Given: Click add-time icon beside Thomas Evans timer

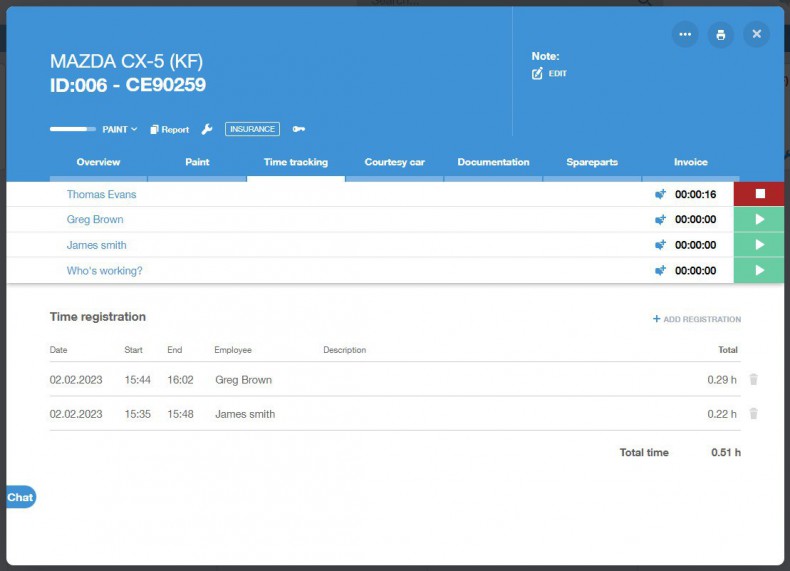Looking at the screenshot, I should 660,194.
